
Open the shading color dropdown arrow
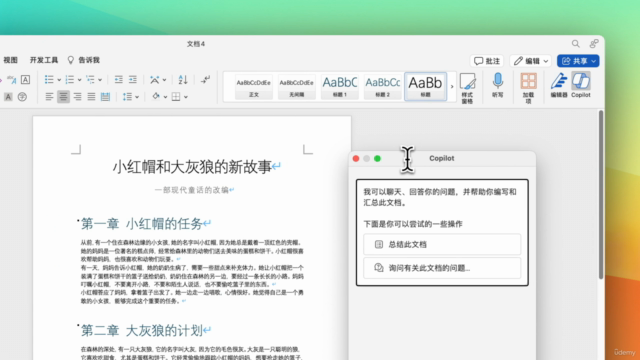165,97
